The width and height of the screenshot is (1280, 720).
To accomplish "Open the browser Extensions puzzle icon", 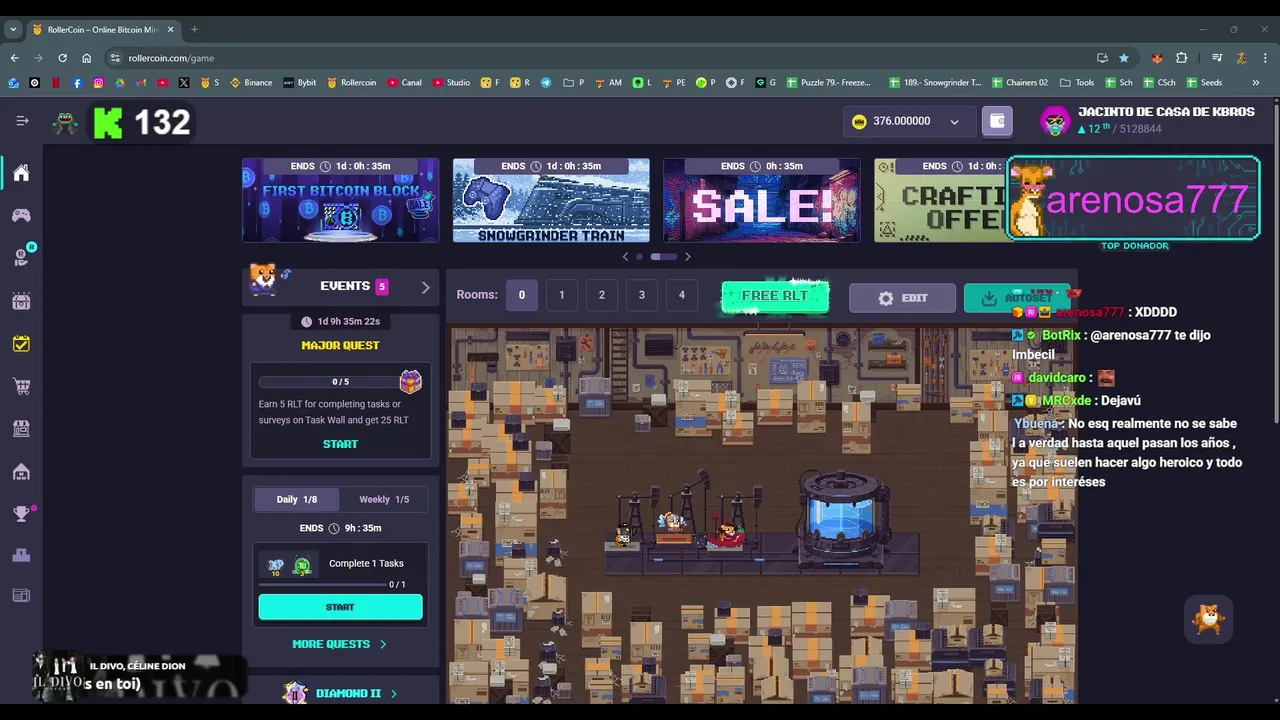I will coord(1181,58).
